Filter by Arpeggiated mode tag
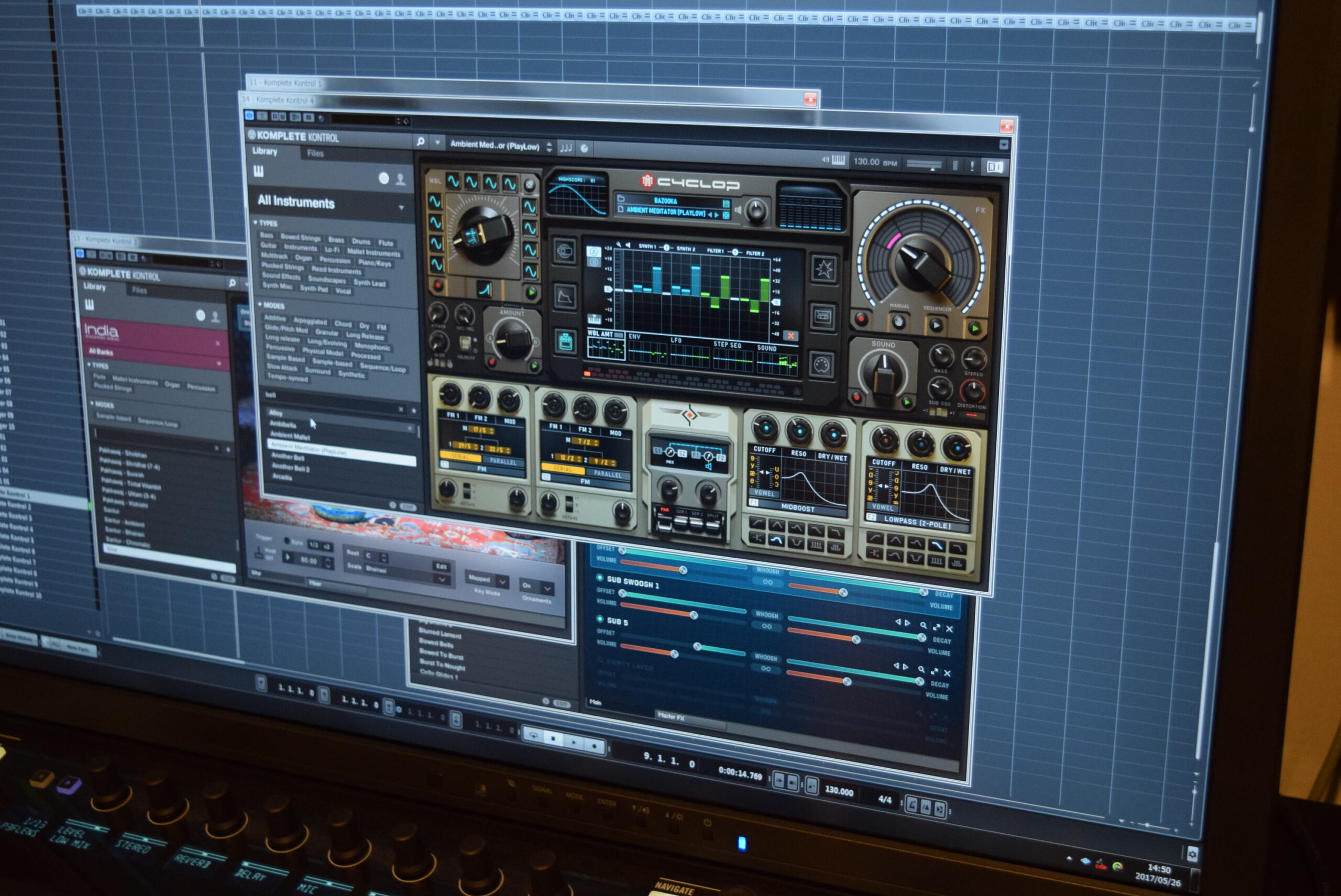Image resolution: width=1341 pixels, height=896 pixels. (310, 321)
